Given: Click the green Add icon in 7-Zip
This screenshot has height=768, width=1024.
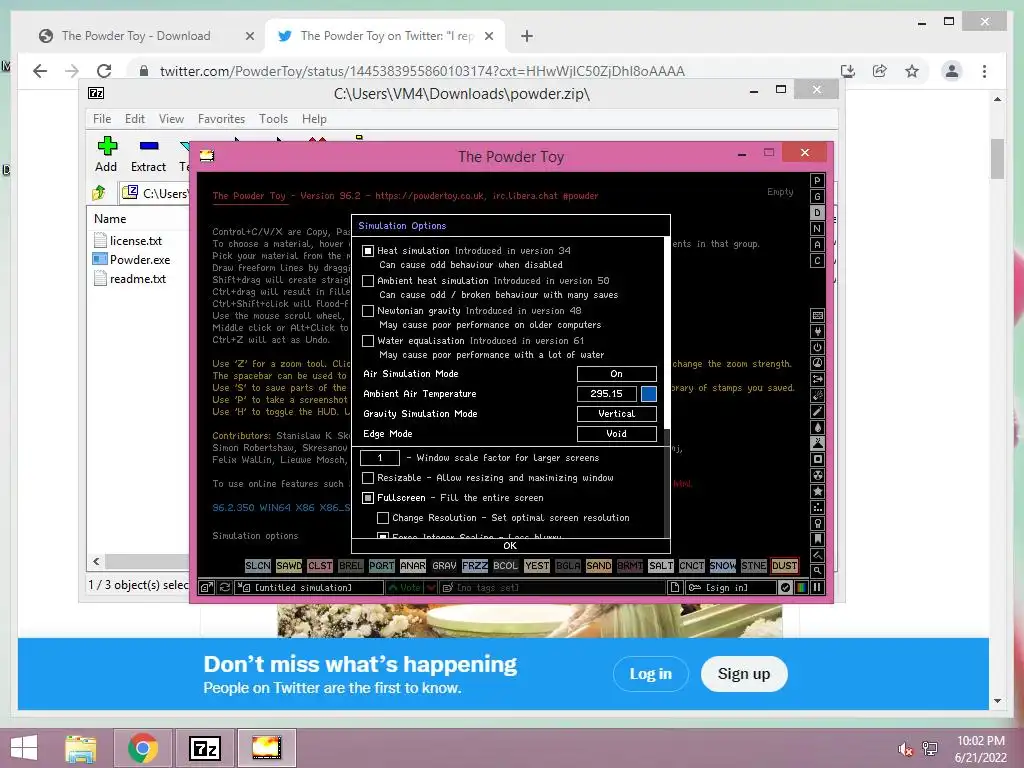Looking at the screenshot, I should click(106, 146).
